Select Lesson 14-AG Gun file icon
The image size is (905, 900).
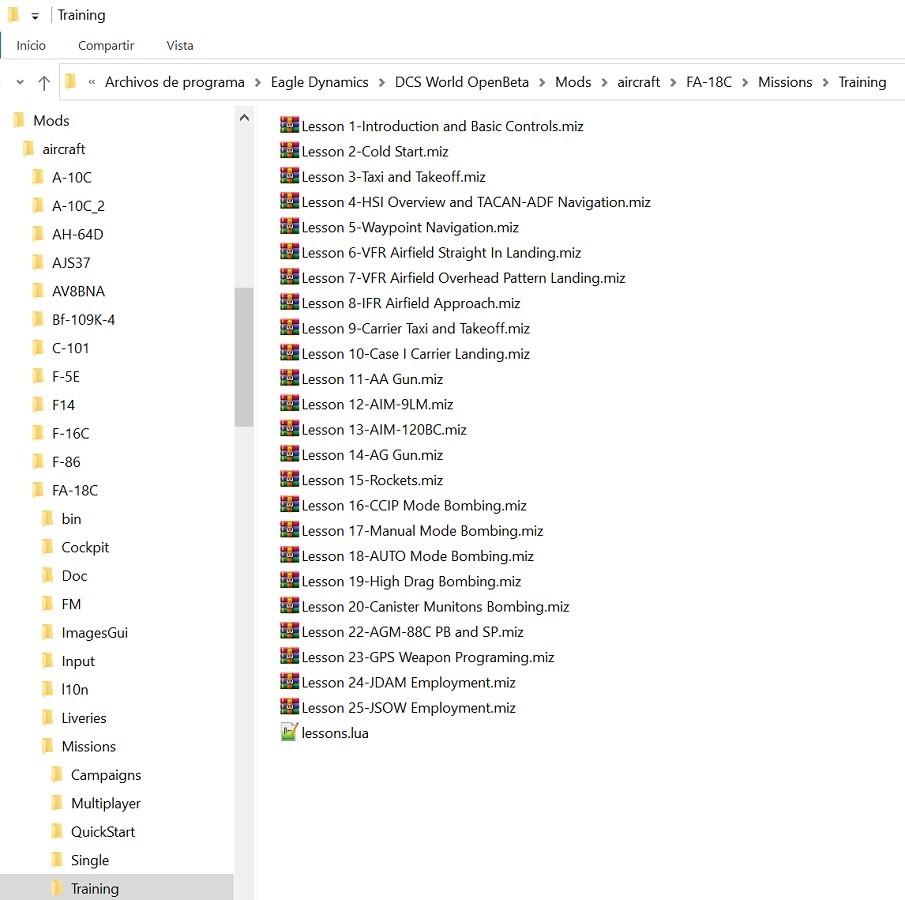pos(289,454)
